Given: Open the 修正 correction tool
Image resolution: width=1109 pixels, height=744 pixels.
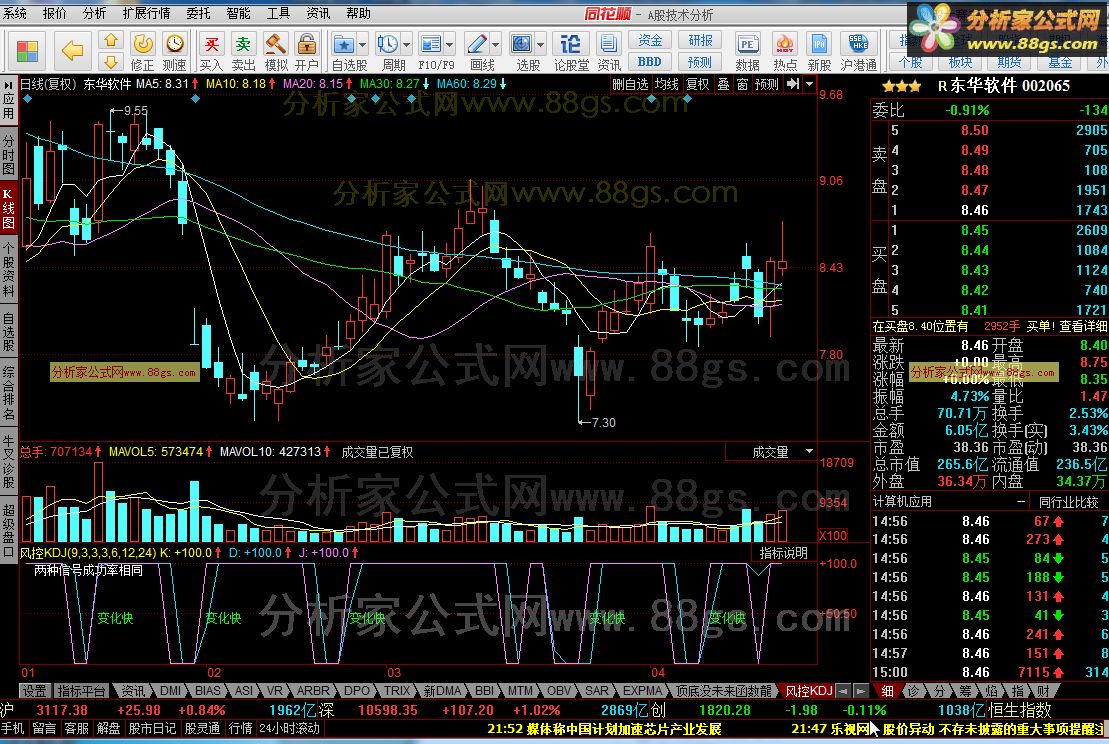Looking at the screenshot, I should (143, 52).
